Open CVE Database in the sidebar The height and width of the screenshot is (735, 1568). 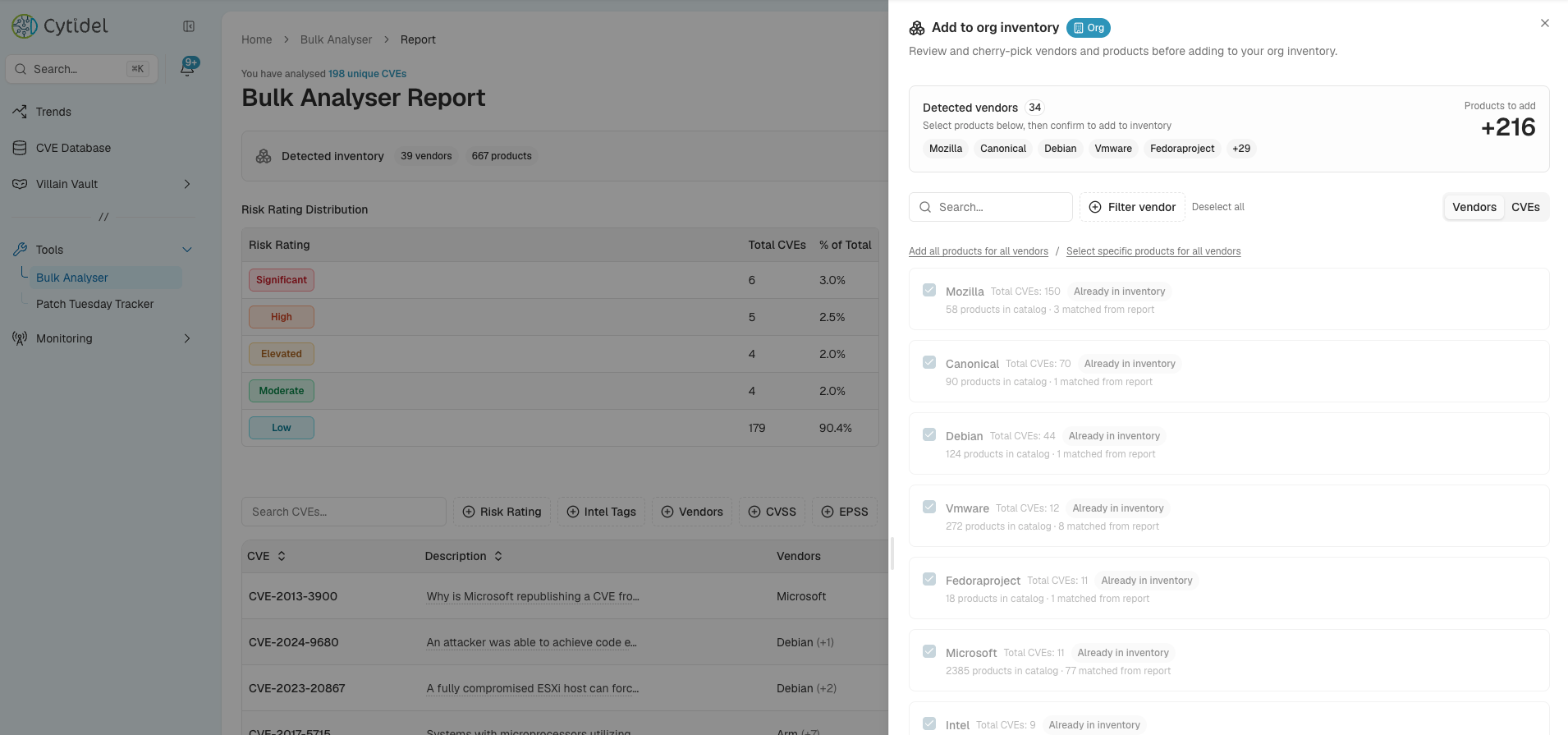tap(73, 148)
